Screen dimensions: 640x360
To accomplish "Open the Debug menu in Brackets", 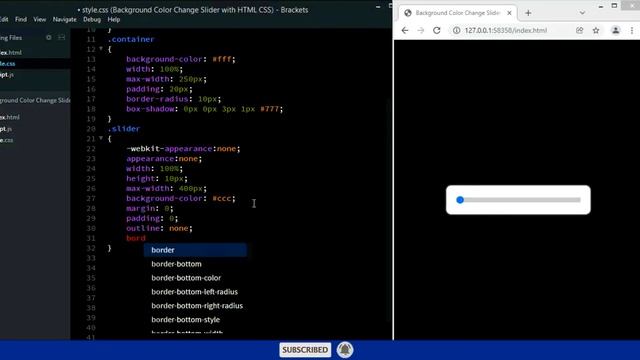I will [92, 19].
